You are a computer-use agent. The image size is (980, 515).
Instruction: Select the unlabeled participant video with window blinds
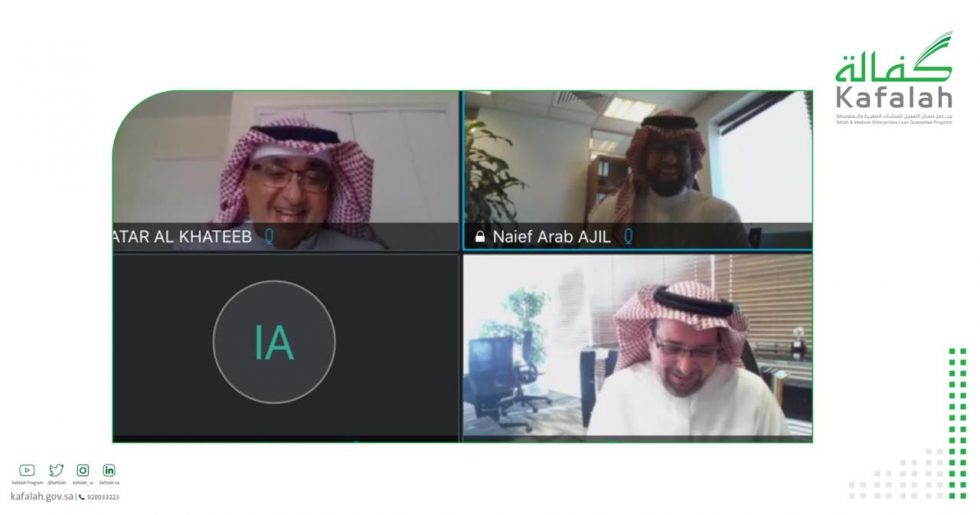[x=638, y=346]
